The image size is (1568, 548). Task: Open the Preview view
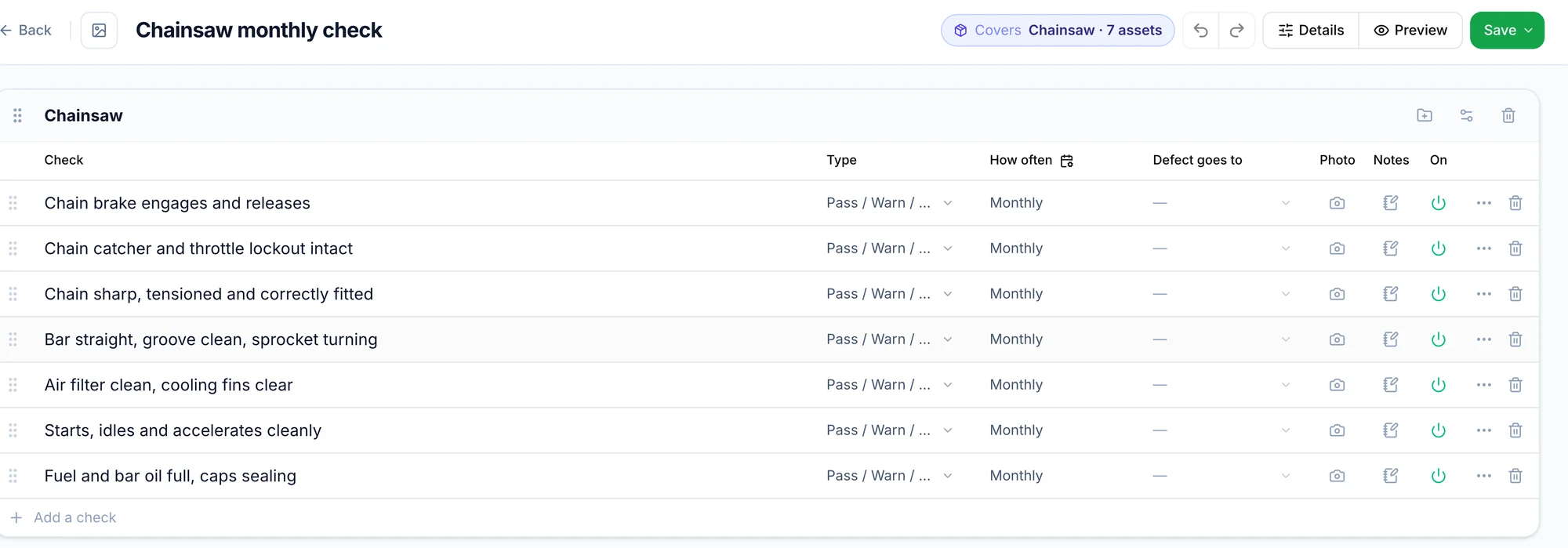coord(1410,31)
